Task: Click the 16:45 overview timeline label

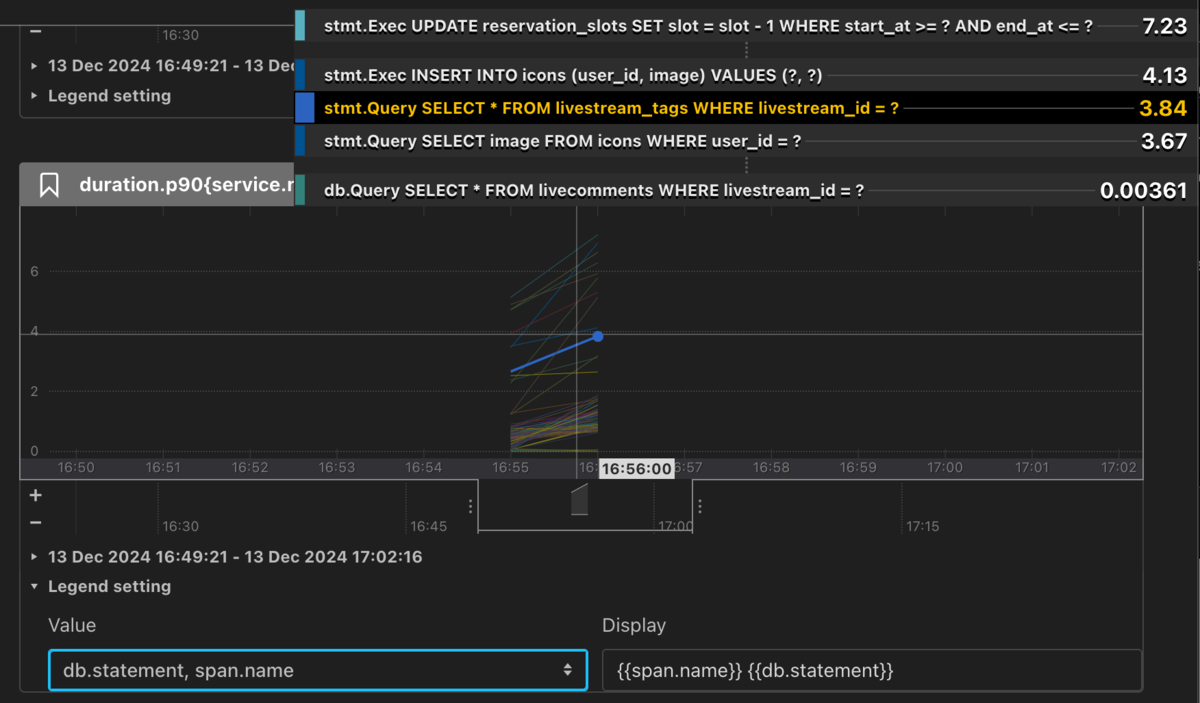Action: 430,526
